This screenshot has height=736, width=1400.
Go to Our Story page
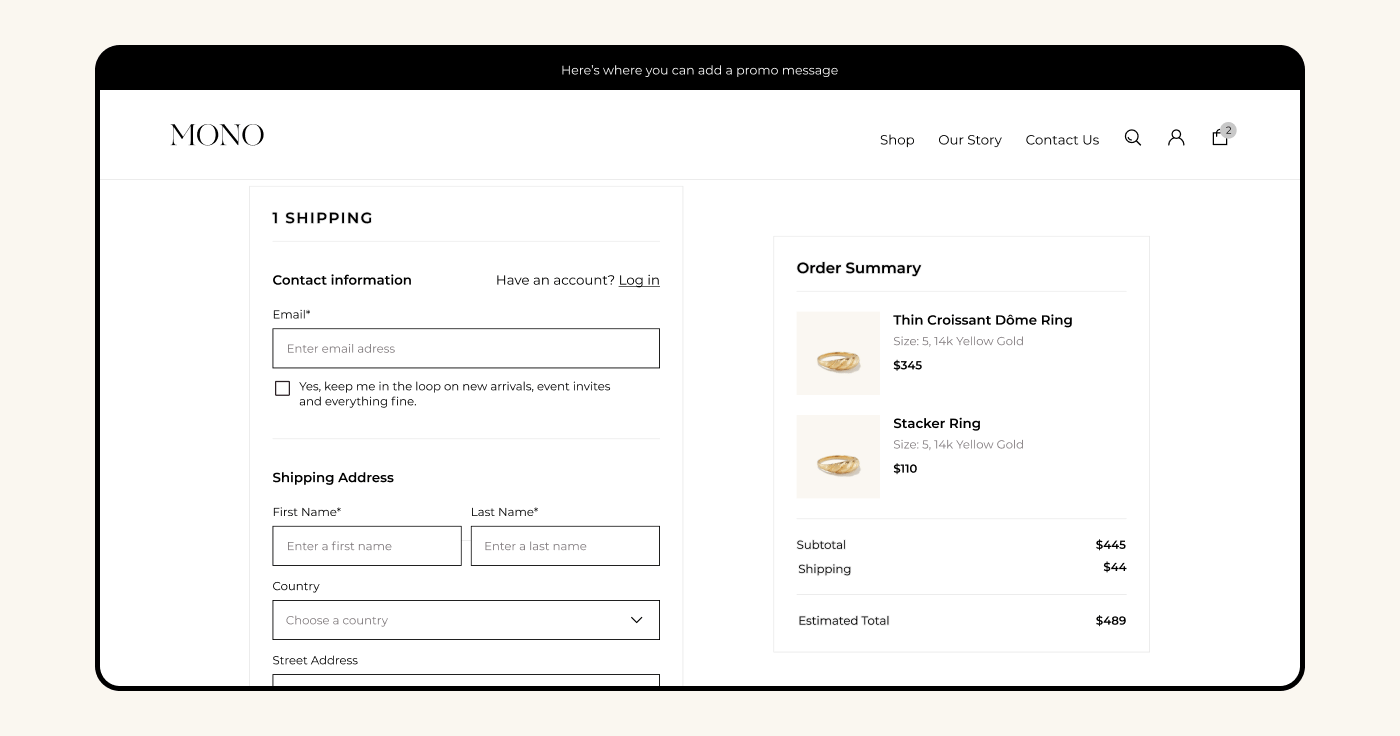point(969,140)
